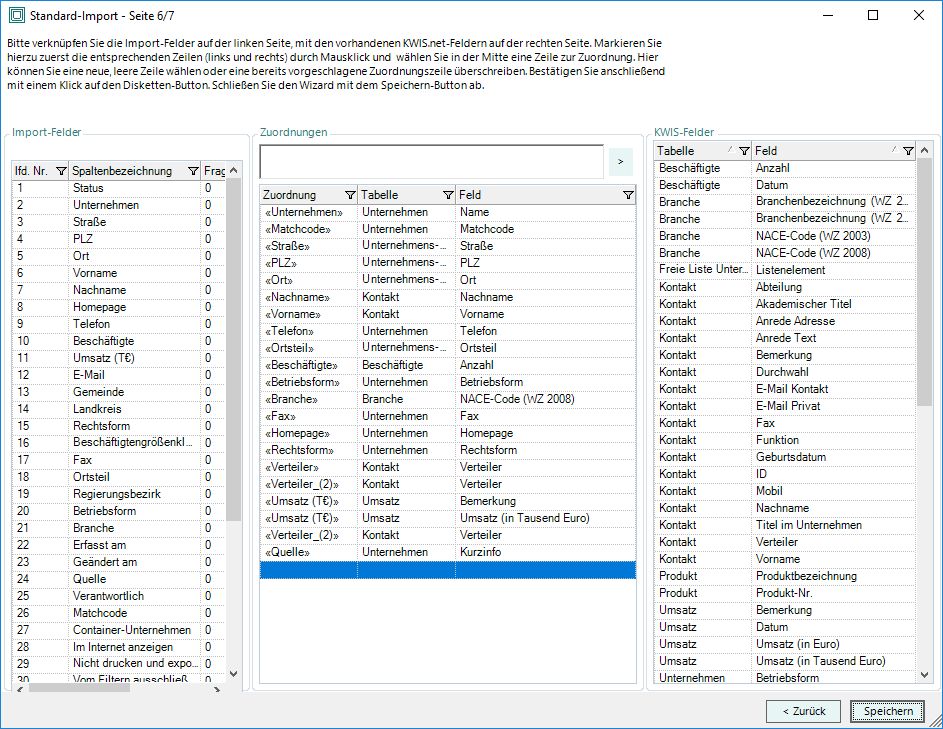The height and width of the screenshot is (729, 943).
Task: Click filter icon on Zuordnung column
Action: point(349,195)
